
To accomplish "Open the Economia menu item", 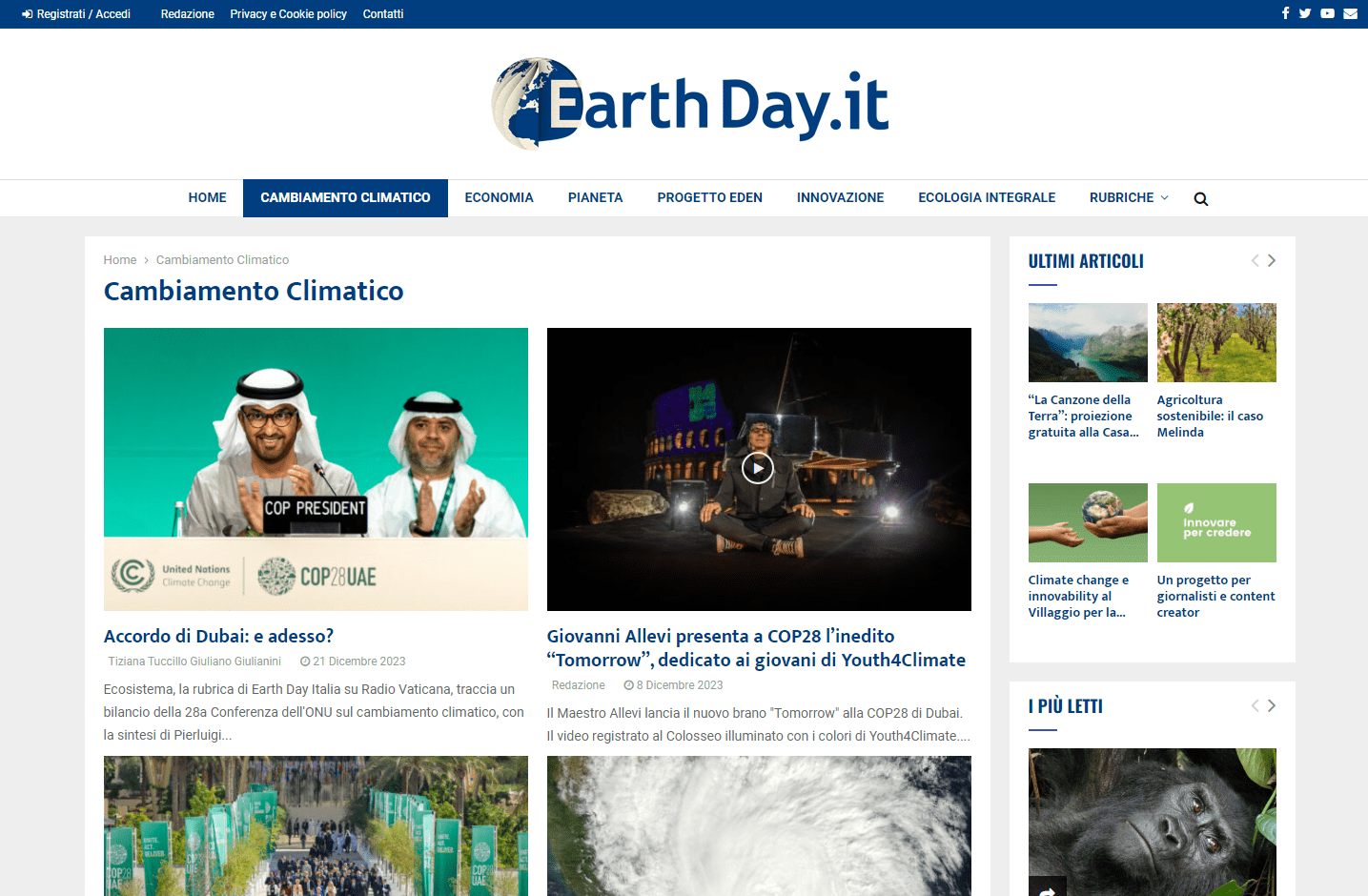I will pyautogui.click(x=499, y=197).
